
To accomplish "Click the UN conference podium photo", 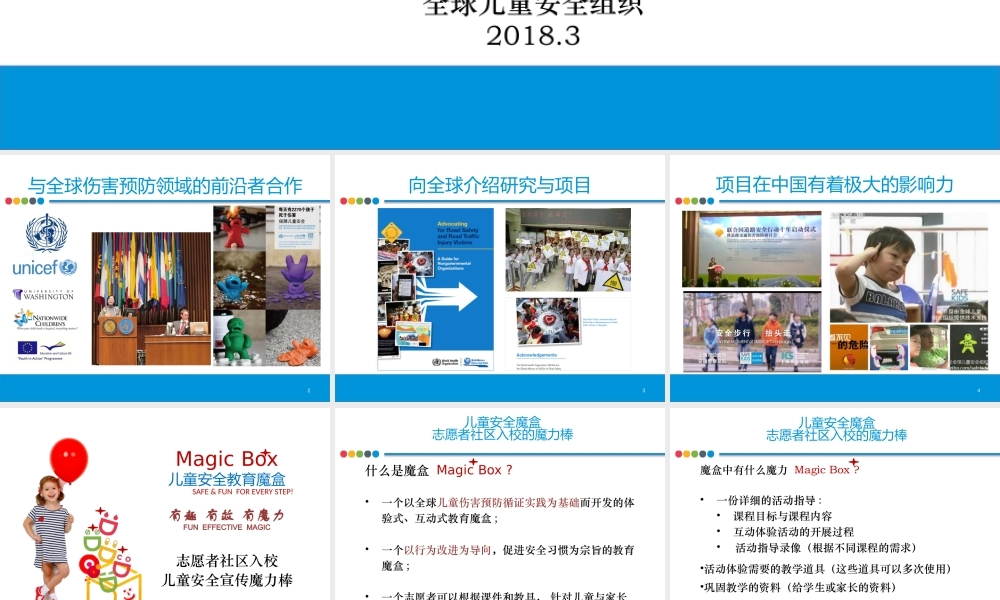I will point(152,298).
